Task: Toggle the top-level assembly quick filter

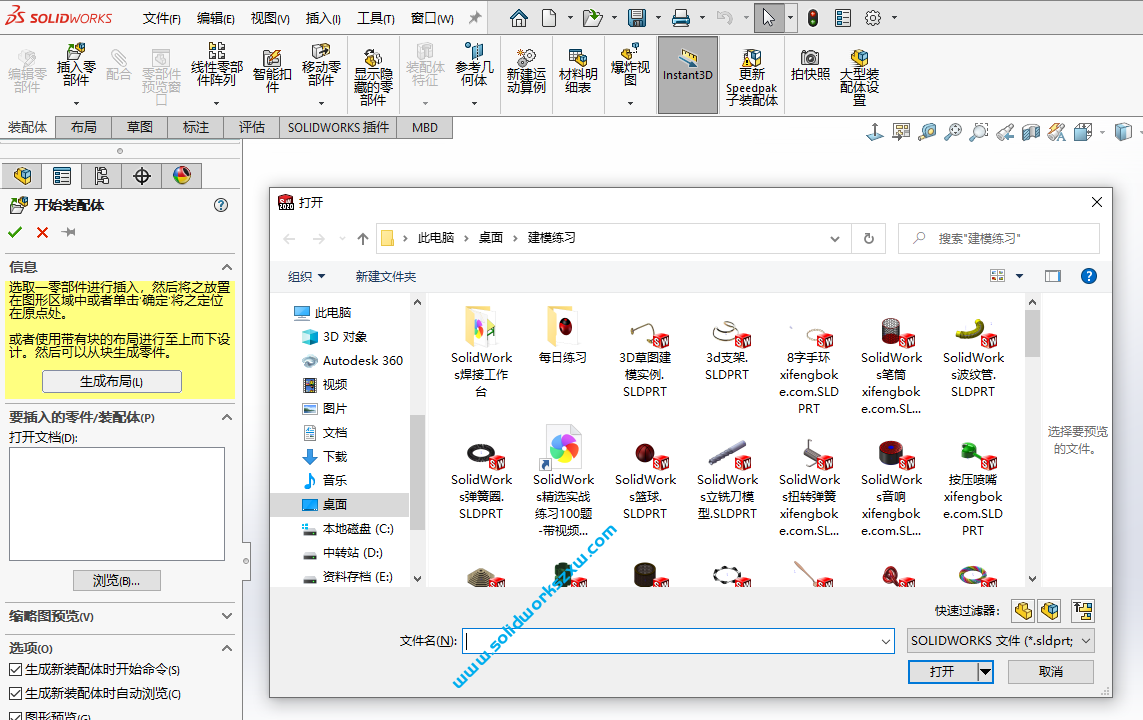Action: pos(1082,610)
